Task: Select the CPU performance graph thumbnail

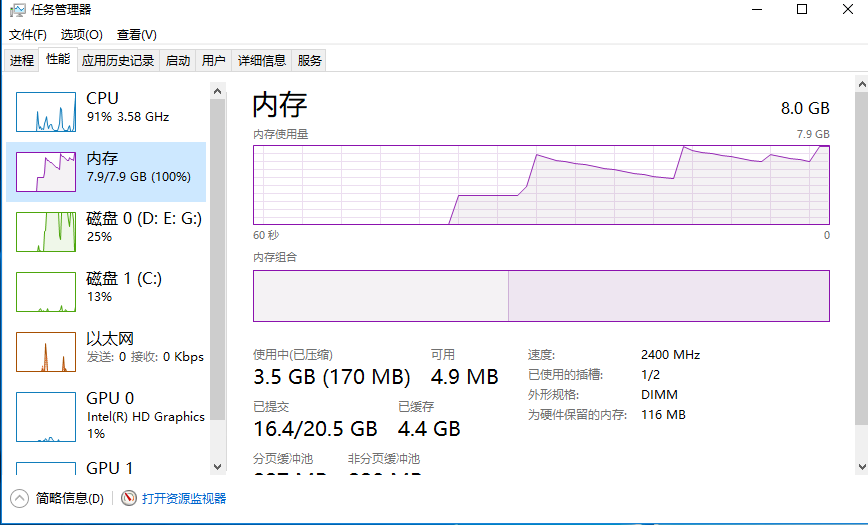Action: point(46,112)
